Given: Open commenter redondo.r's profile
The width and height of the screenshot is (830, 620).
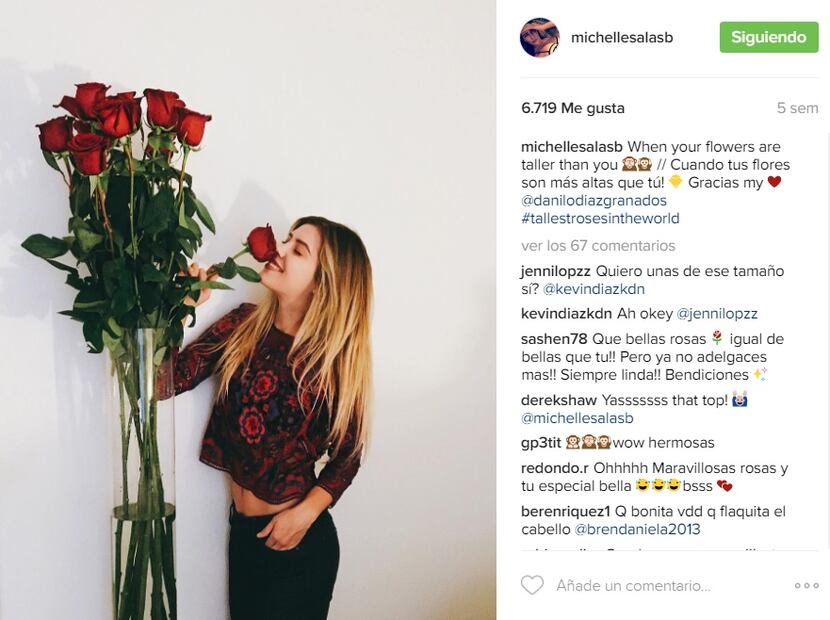Looking at the screenshot, I should click(555, 468).
